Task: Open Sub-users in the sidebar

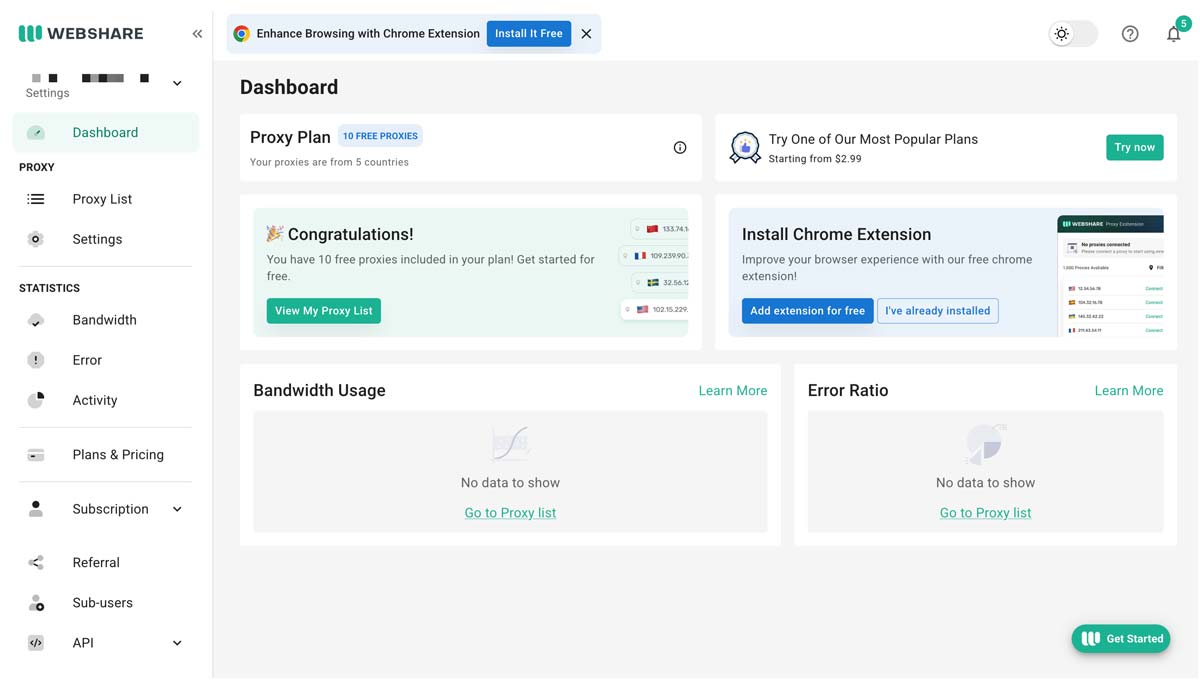Action: [102, 603]
